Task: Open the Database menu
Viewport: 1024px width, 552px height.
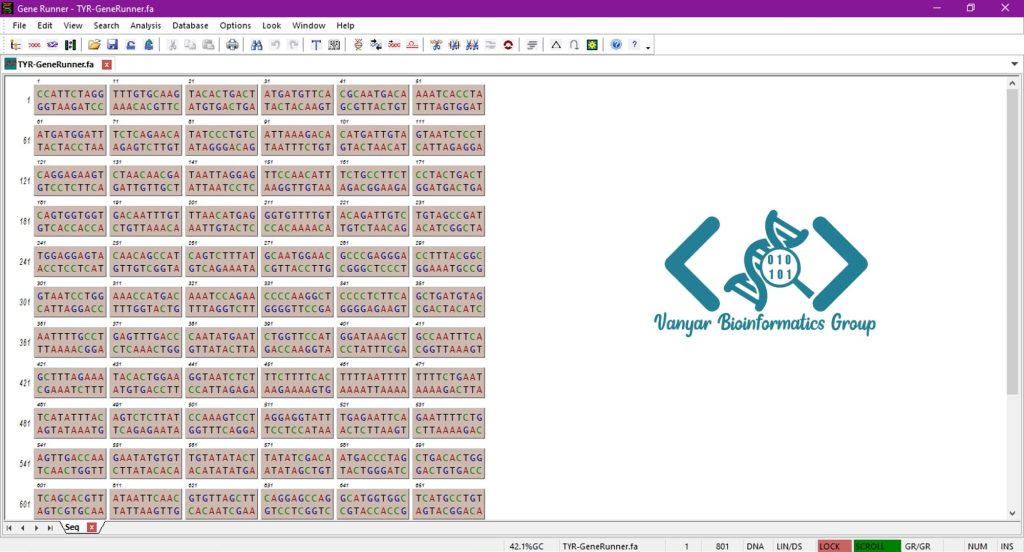Action: pos(190,25)
